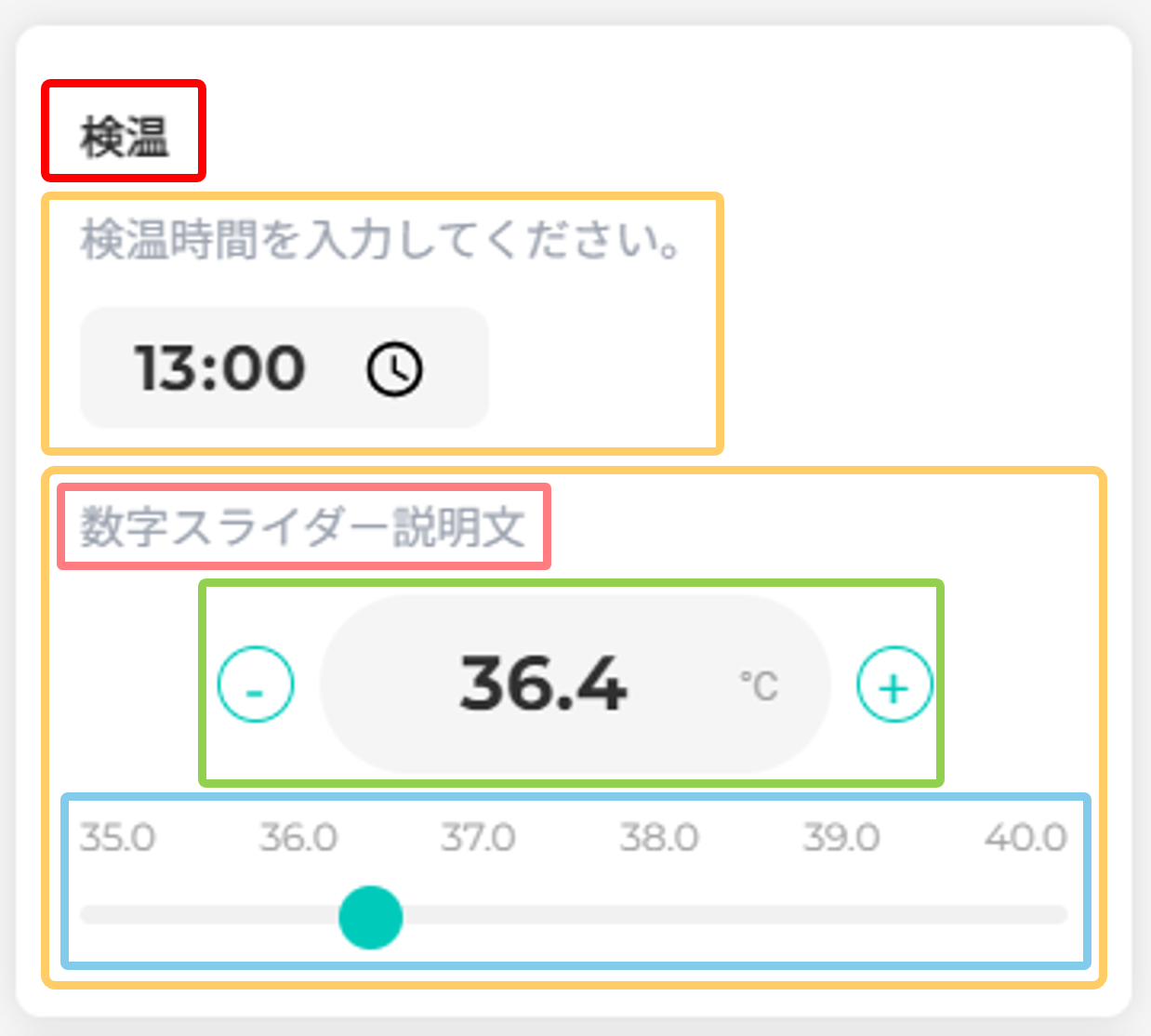Click the 検温 section heading
The height and width of the screenshot is (1036, 1151).
125,138
